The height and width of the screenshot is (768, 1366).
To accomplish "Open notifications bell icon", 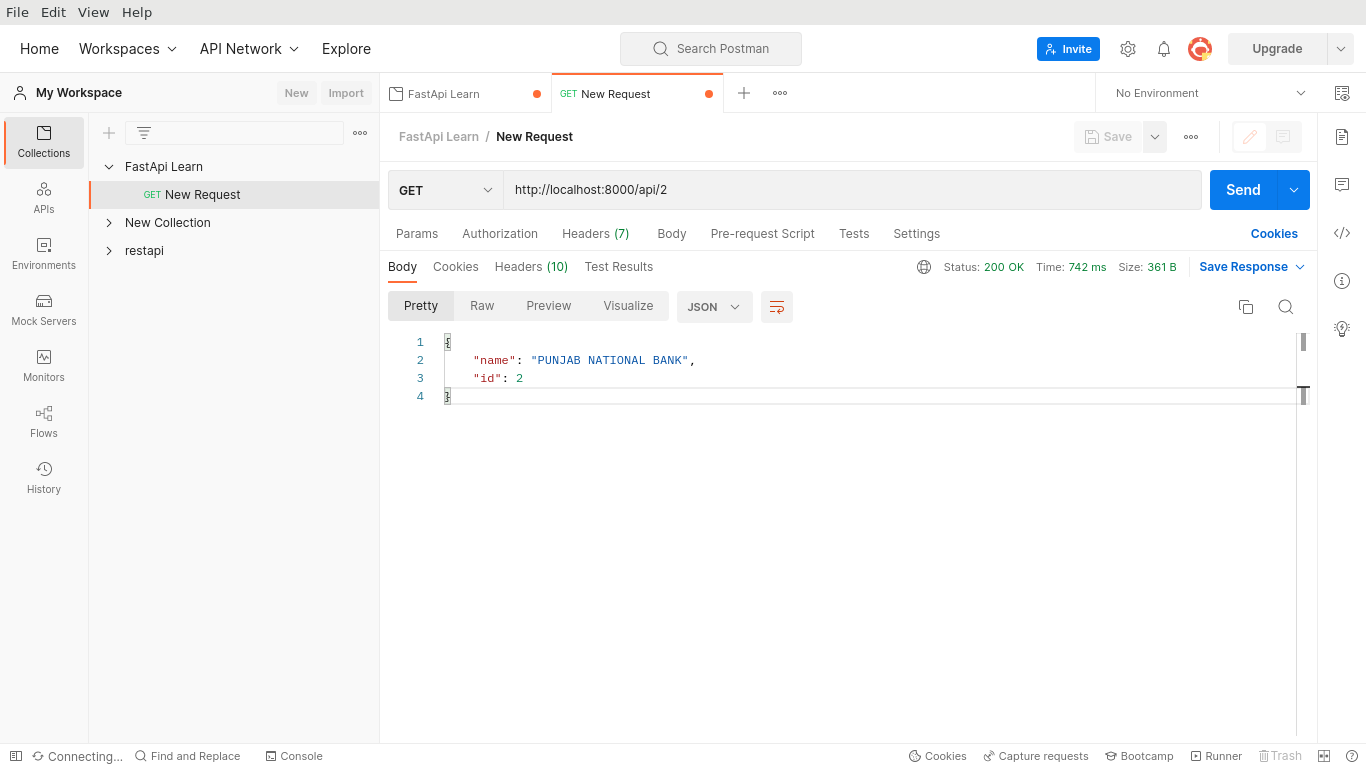I will 1164,49.
